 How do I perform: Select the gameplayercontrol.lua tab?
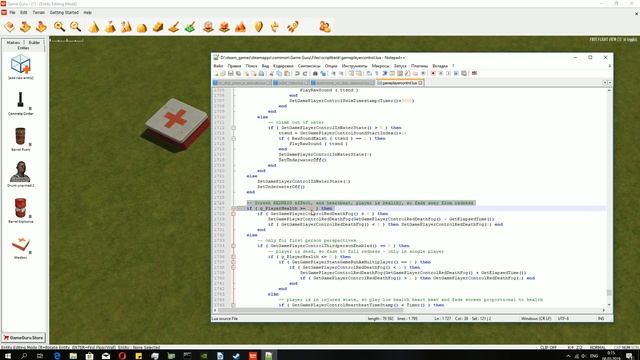pos(399,83)
